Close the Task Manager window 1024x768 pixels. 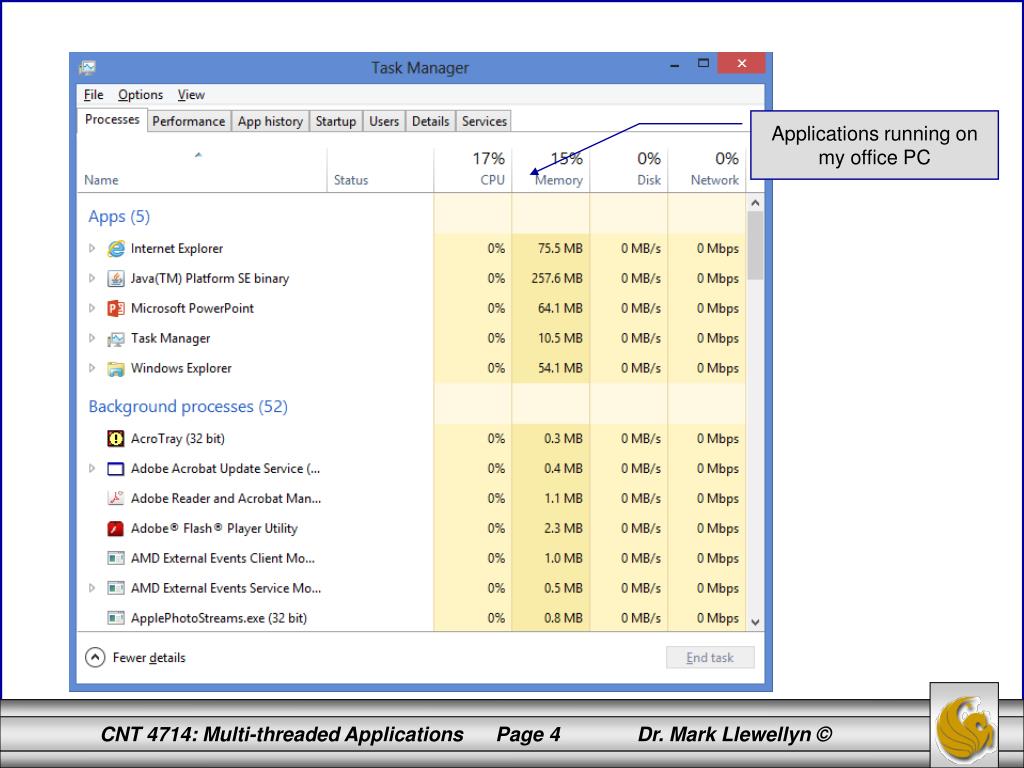coord(741,63)
